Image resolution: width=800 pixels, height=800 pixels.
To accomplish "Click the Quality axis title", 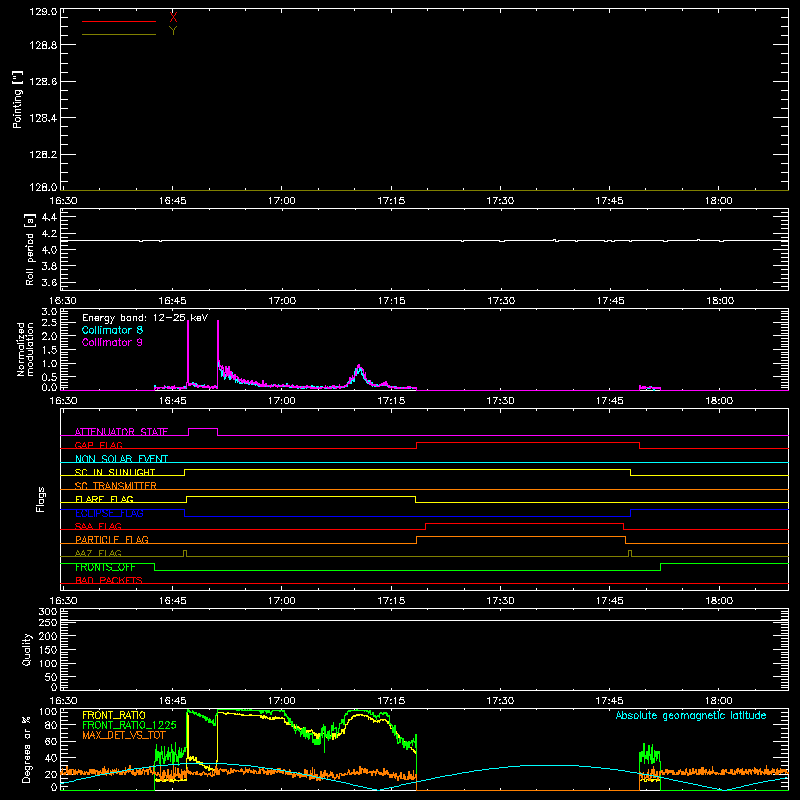I will click(x=27, y=649).
